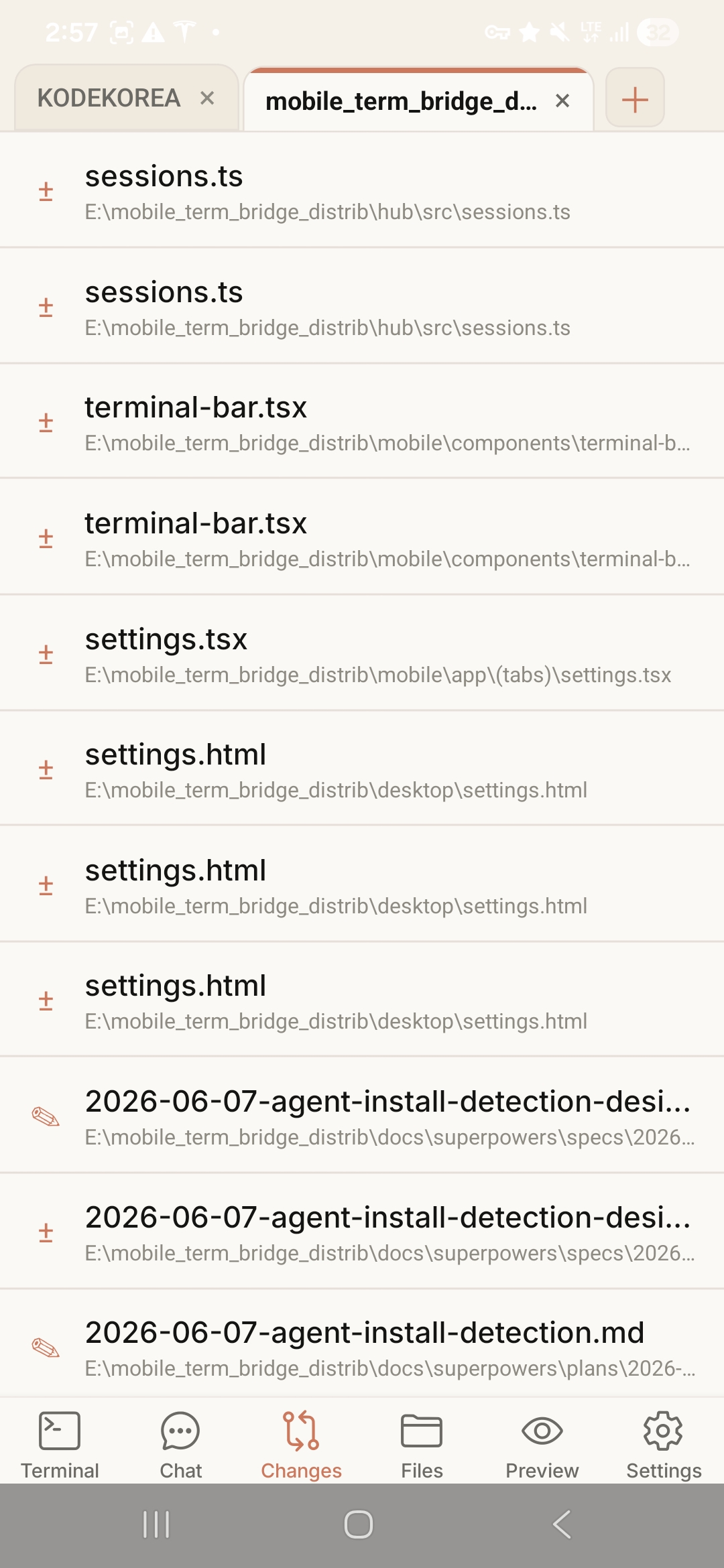724x1568 pixels.
Task: Select the path ending in superpowers\plans\2026-...
Action: click(x=390, y=1368)
